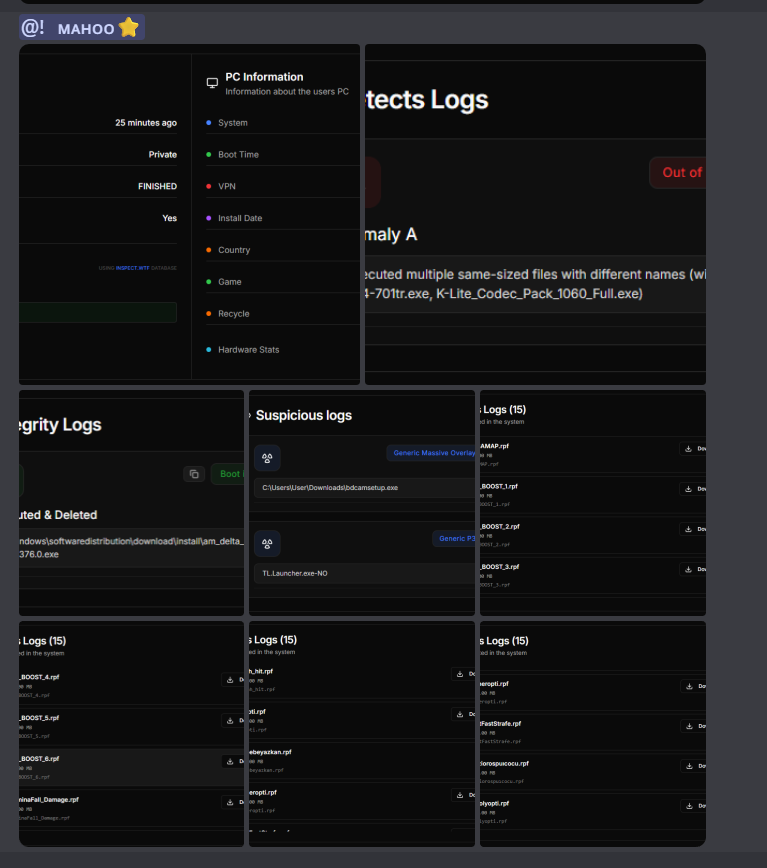Click the Private value
This screenshot has height=868, width=767.
[x=163, y=154]
